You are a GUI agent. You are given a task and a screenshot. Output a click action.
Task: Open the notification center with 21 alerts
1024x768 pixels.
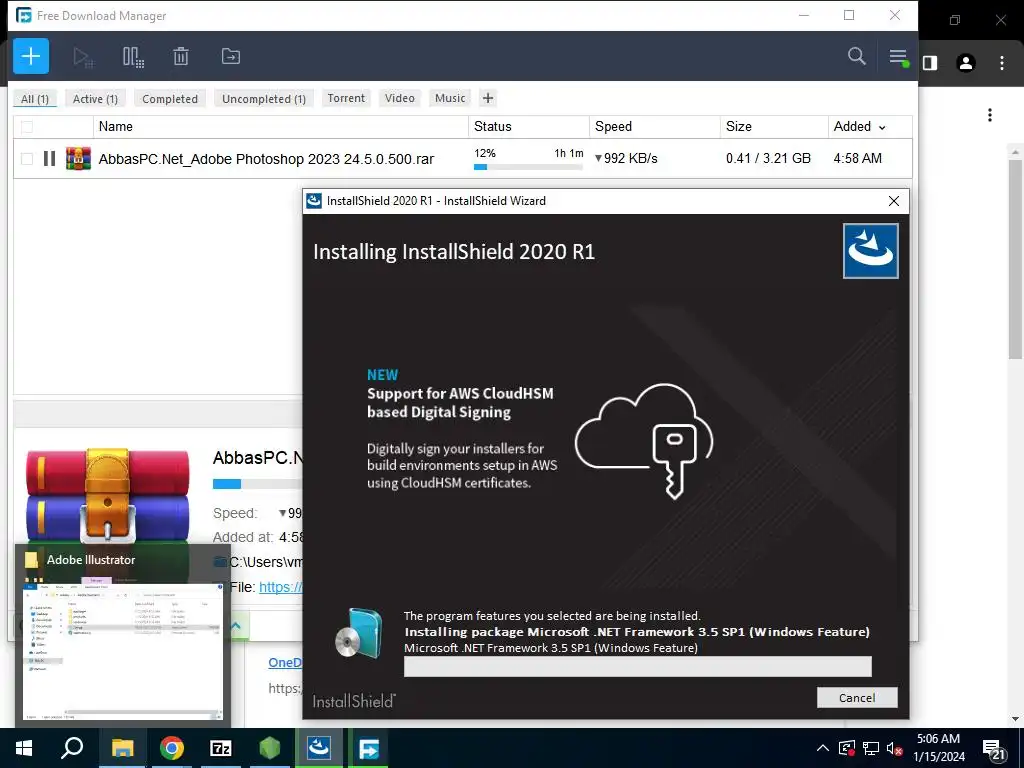tap(995, 750)
